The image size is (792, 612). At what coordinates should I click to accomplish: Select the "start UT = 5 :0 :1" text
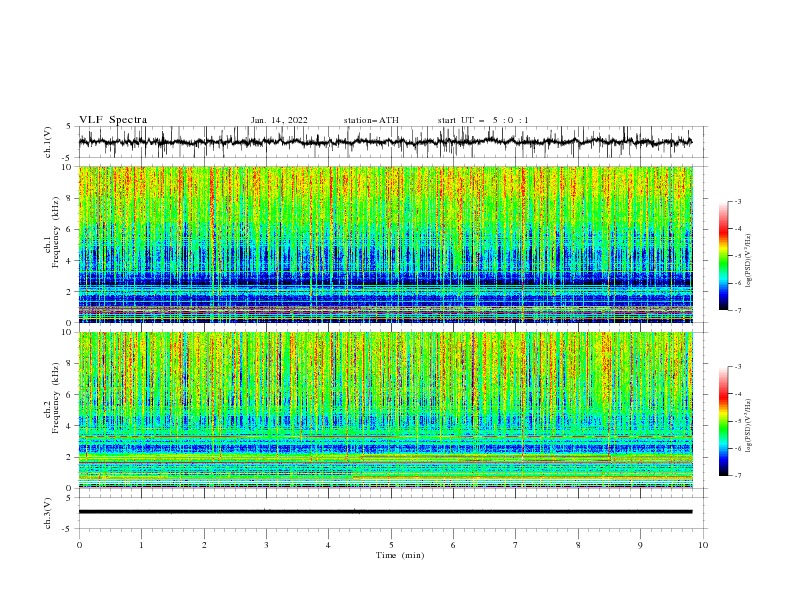click(483, 120)
